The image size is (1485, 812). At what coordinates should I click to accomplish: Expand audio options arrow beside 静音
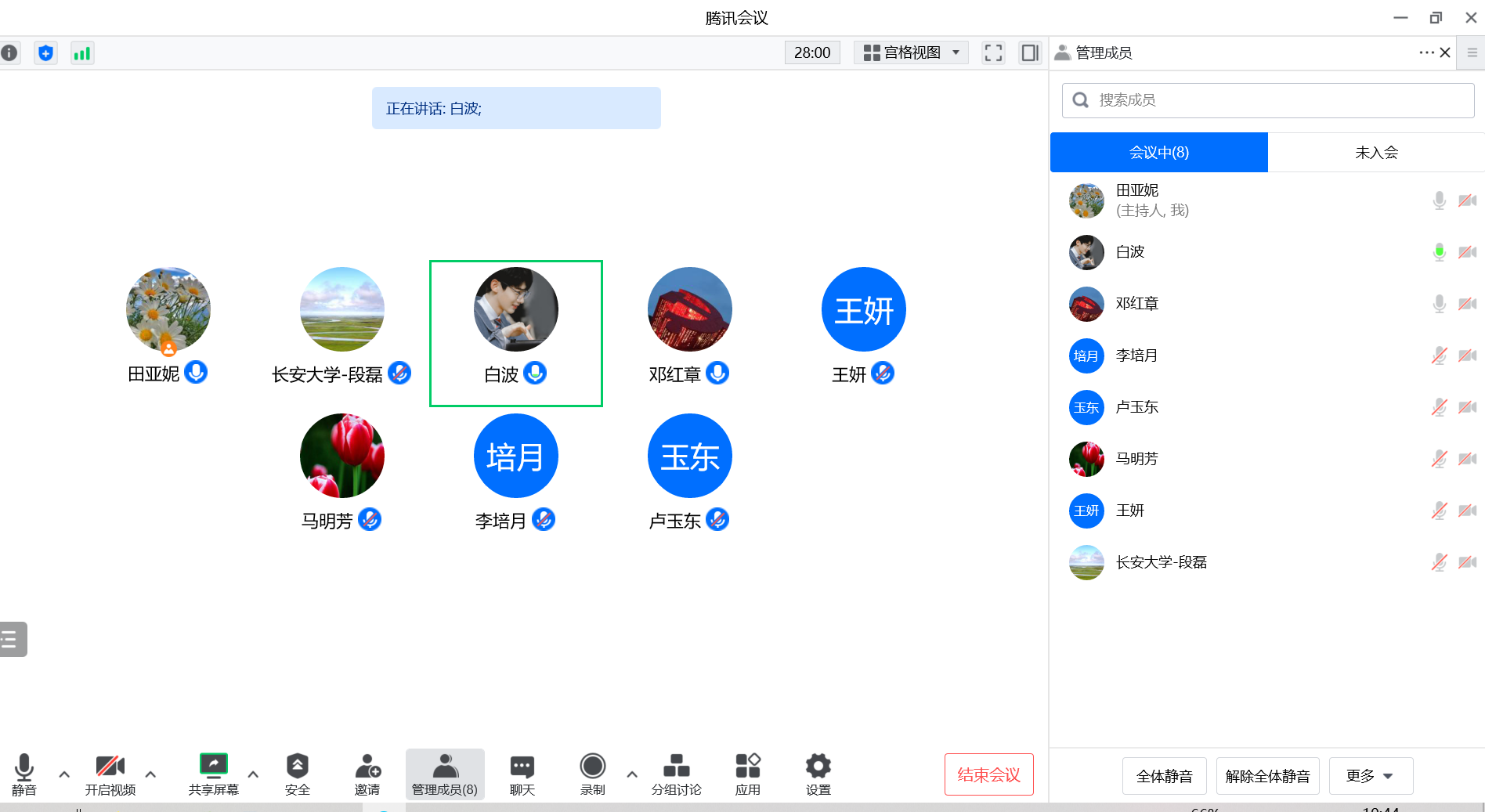pyautogui.click(x=64, y=774)
